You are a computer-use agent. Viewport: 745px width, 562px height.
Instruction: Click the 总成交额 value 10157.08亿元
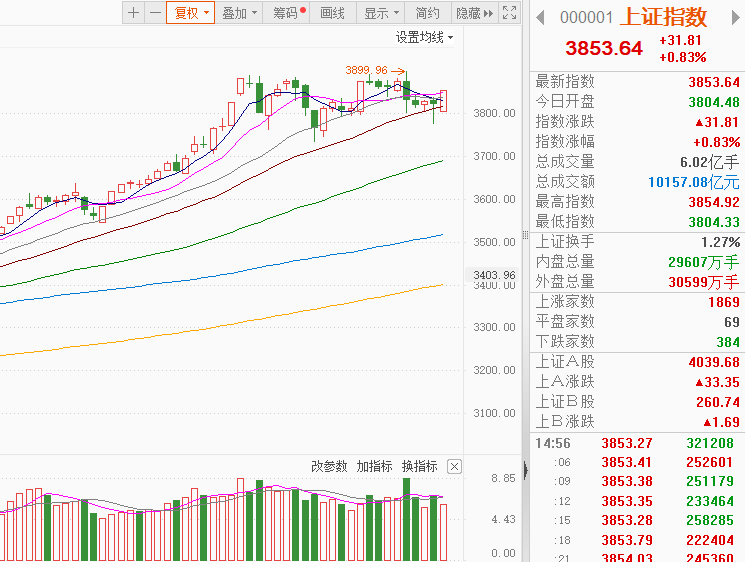coord(694,182)
